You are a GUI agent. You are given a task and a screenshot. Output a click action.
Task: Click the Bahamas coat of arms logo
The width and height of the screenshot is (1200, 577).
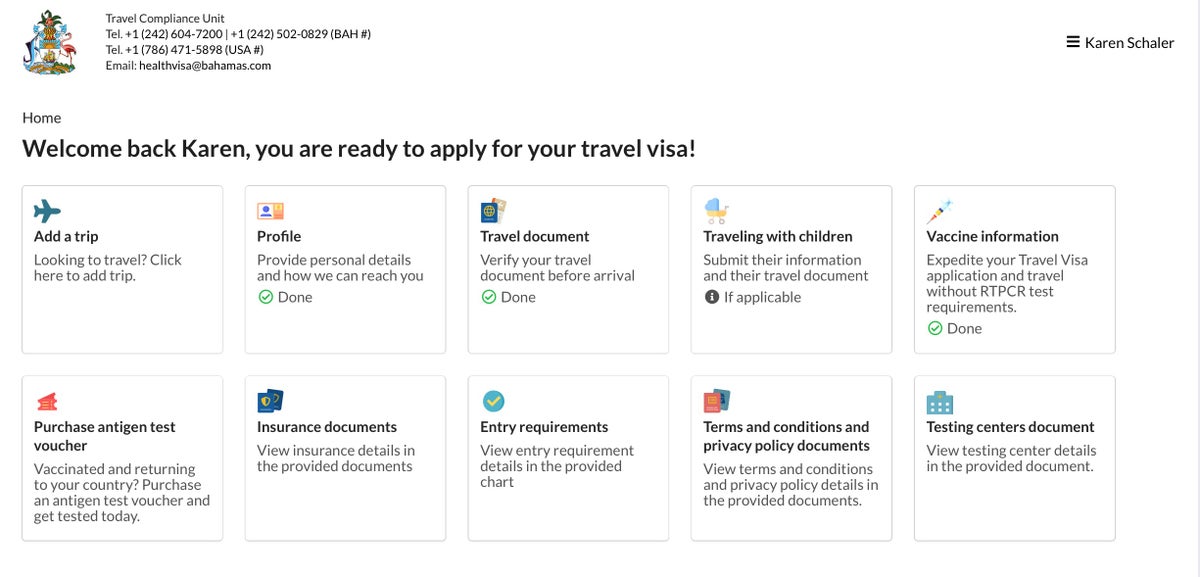pos(49,42)
